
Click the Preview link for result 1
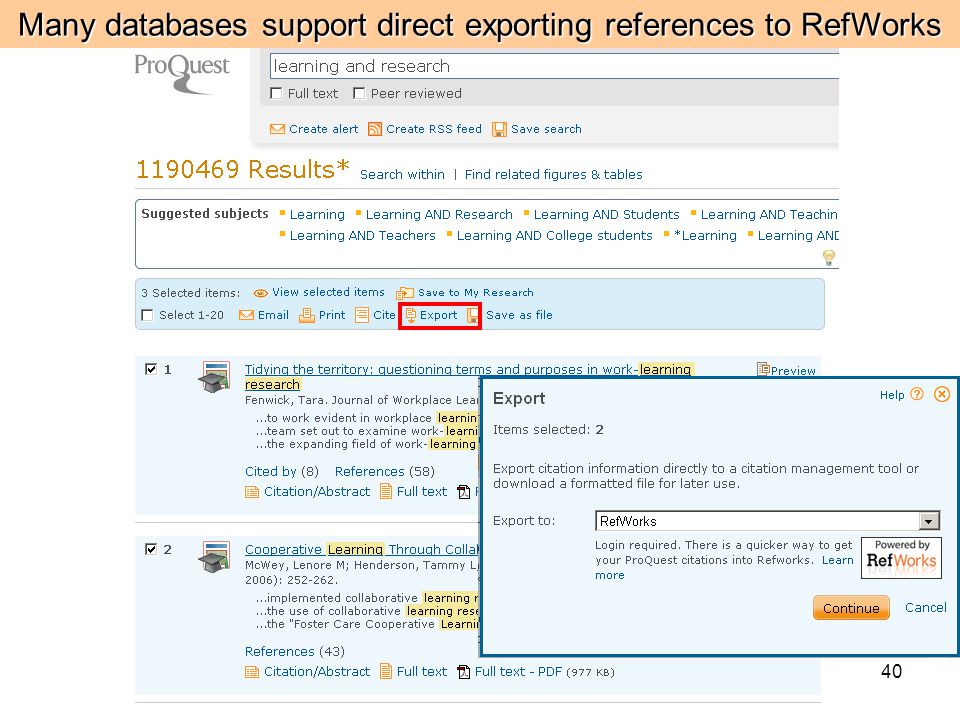[x=793, y=370]
